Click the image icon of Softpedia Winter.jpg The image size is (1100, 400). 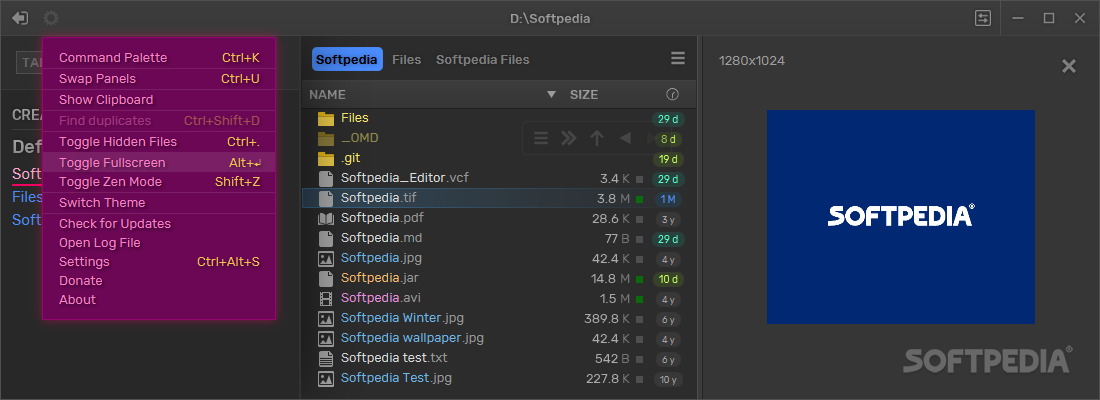tap(326, 319)
